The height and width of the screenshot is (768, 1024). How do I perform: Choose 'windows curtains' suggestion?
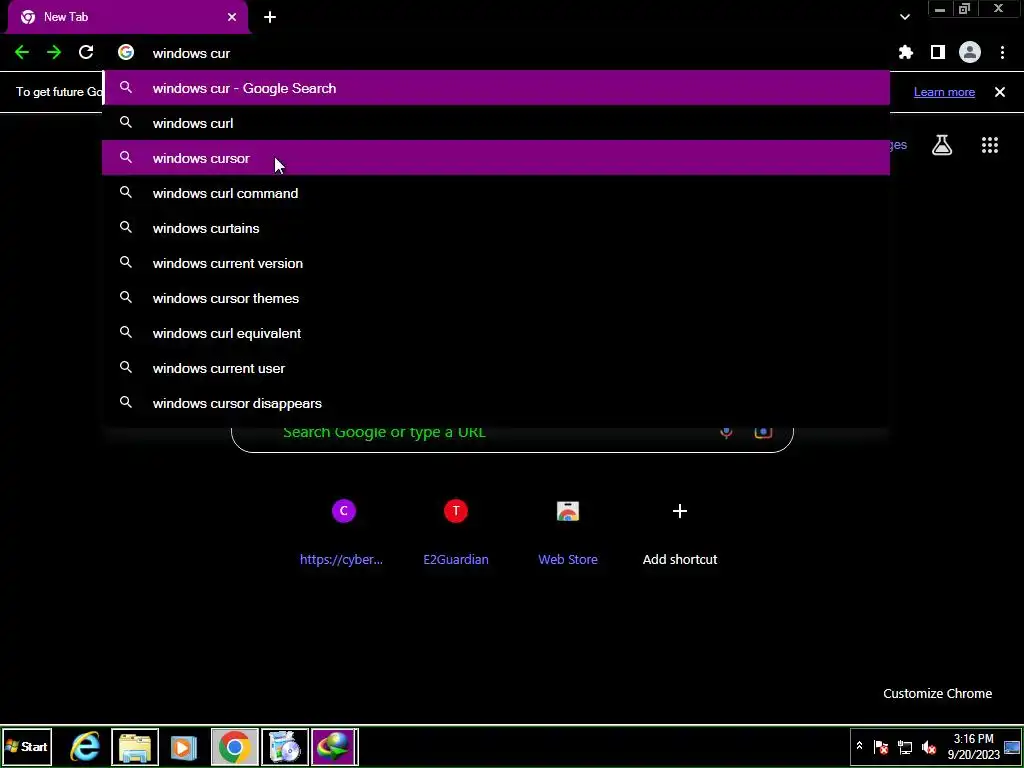[x=496, y=229]
